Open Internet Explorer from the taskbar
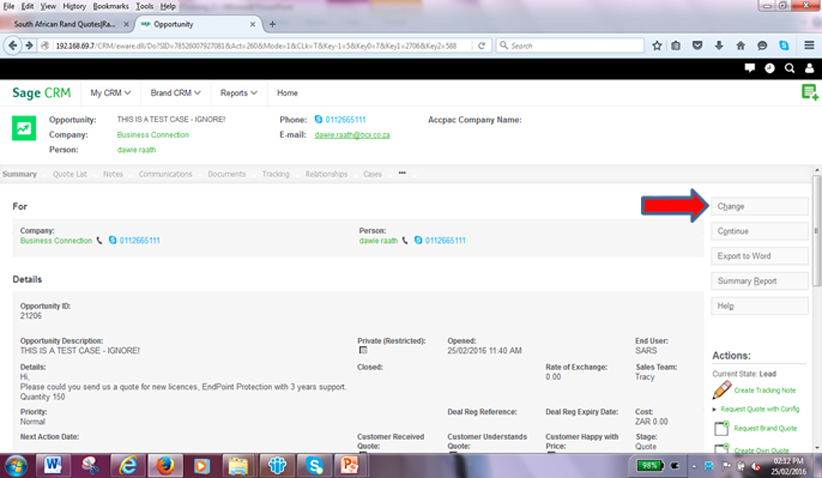This screenshot has width=822, height=478. pyautogui.click(x=127, y=465)
